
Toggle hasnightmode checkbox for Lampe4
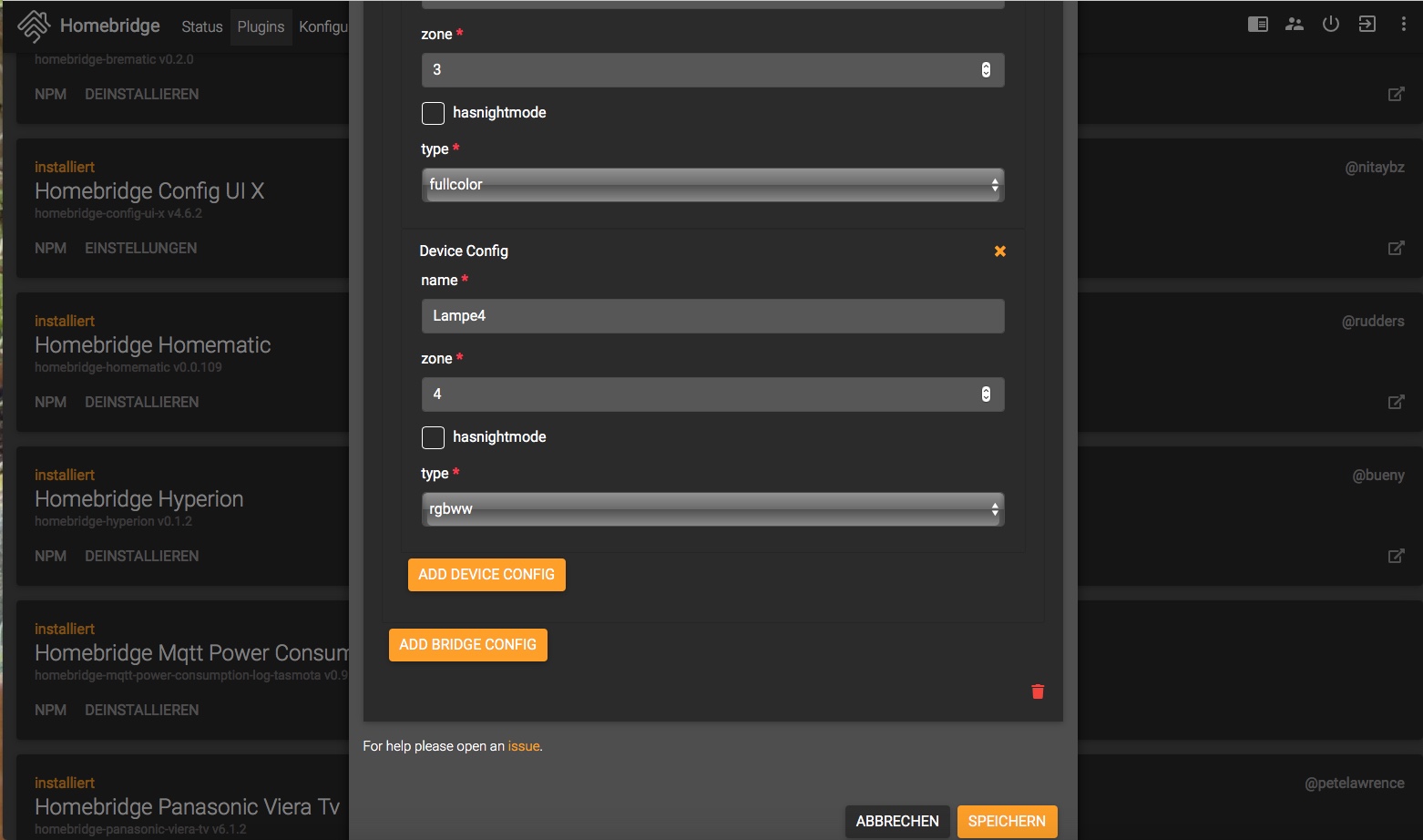[x=433, y=437]
